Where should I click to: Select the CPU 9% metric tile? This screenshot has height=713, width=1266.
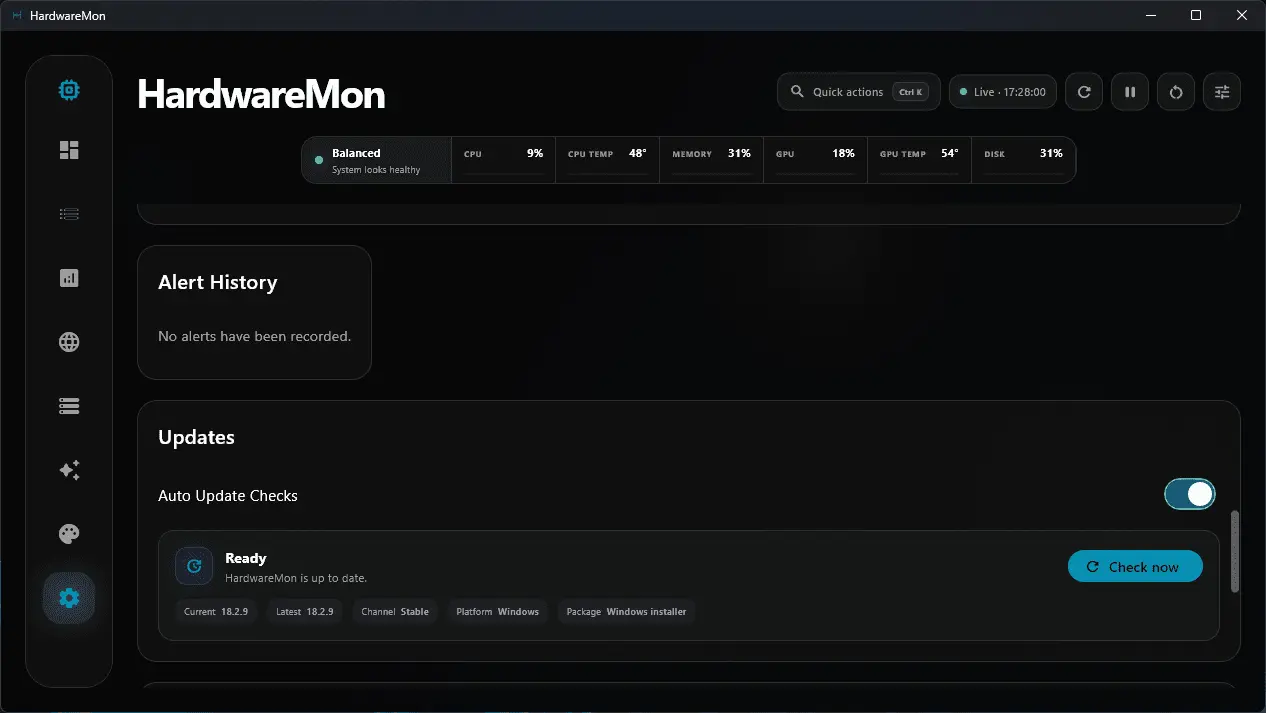pos(504,160)
